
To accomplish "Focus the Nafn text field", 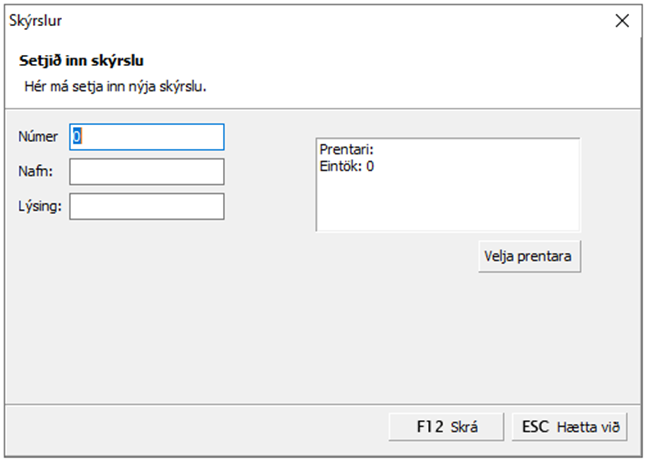I will (x=146, y=171).
